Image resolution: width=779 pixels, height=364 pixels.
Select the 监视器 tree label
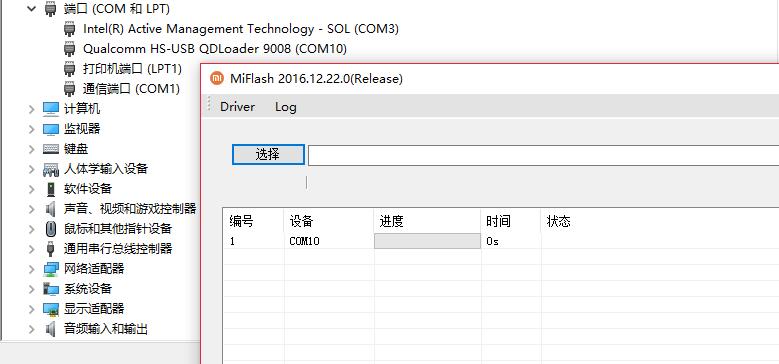(x=82, y=129)
